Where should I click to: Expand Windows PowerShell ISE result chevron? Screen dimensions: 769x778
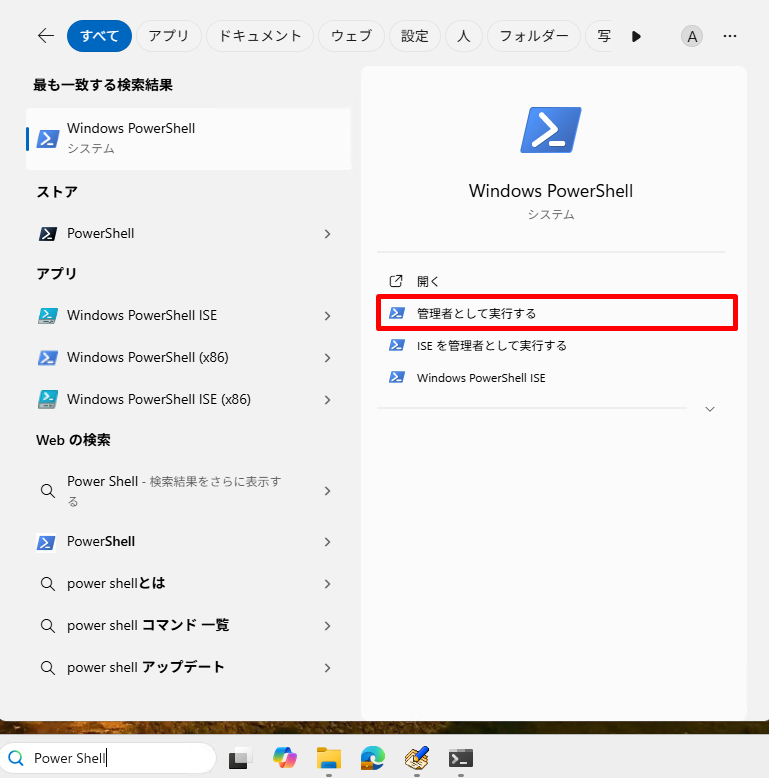coord(327,316)
